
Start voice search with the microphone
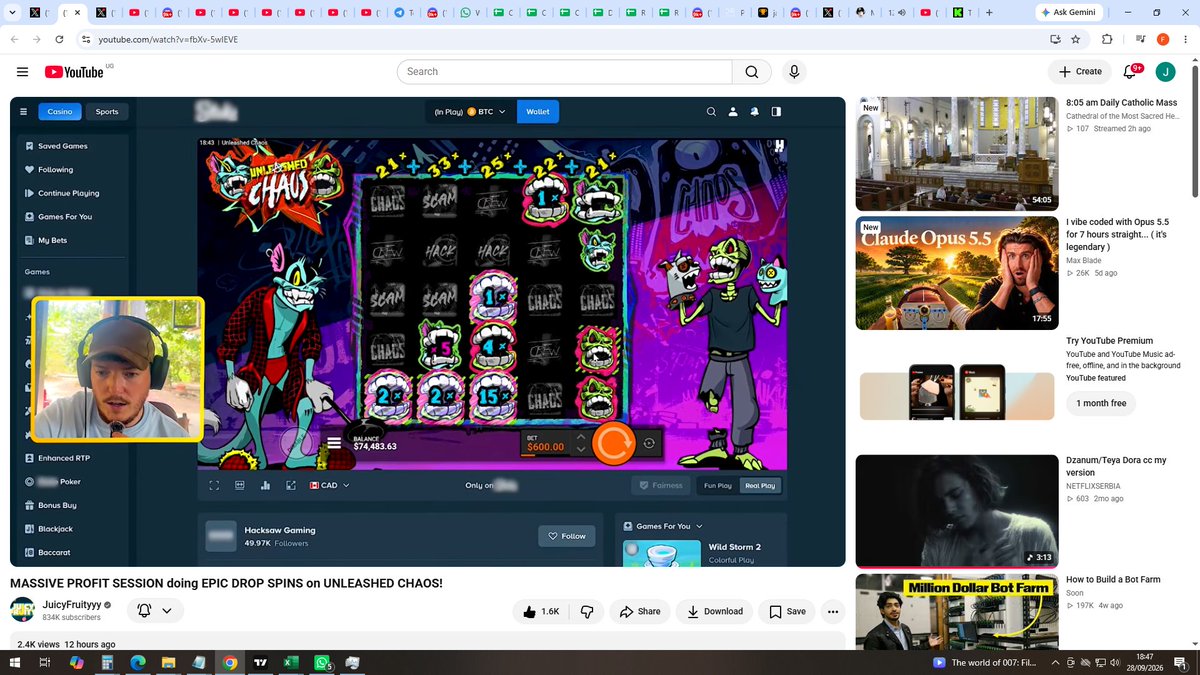pyautogui.click(x=794, y=72)
